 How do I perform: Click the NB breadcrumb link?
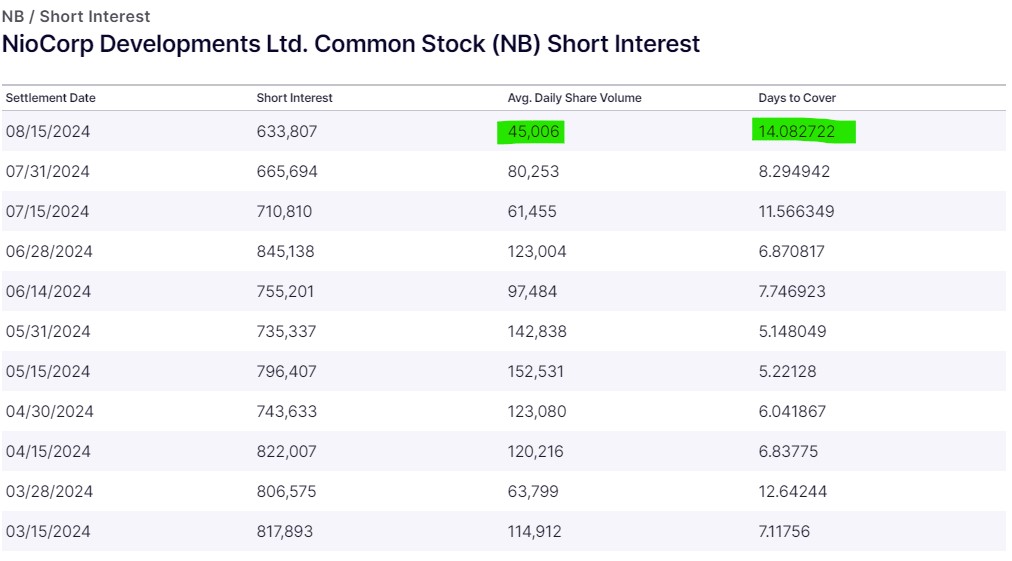(x=13, y=16)
